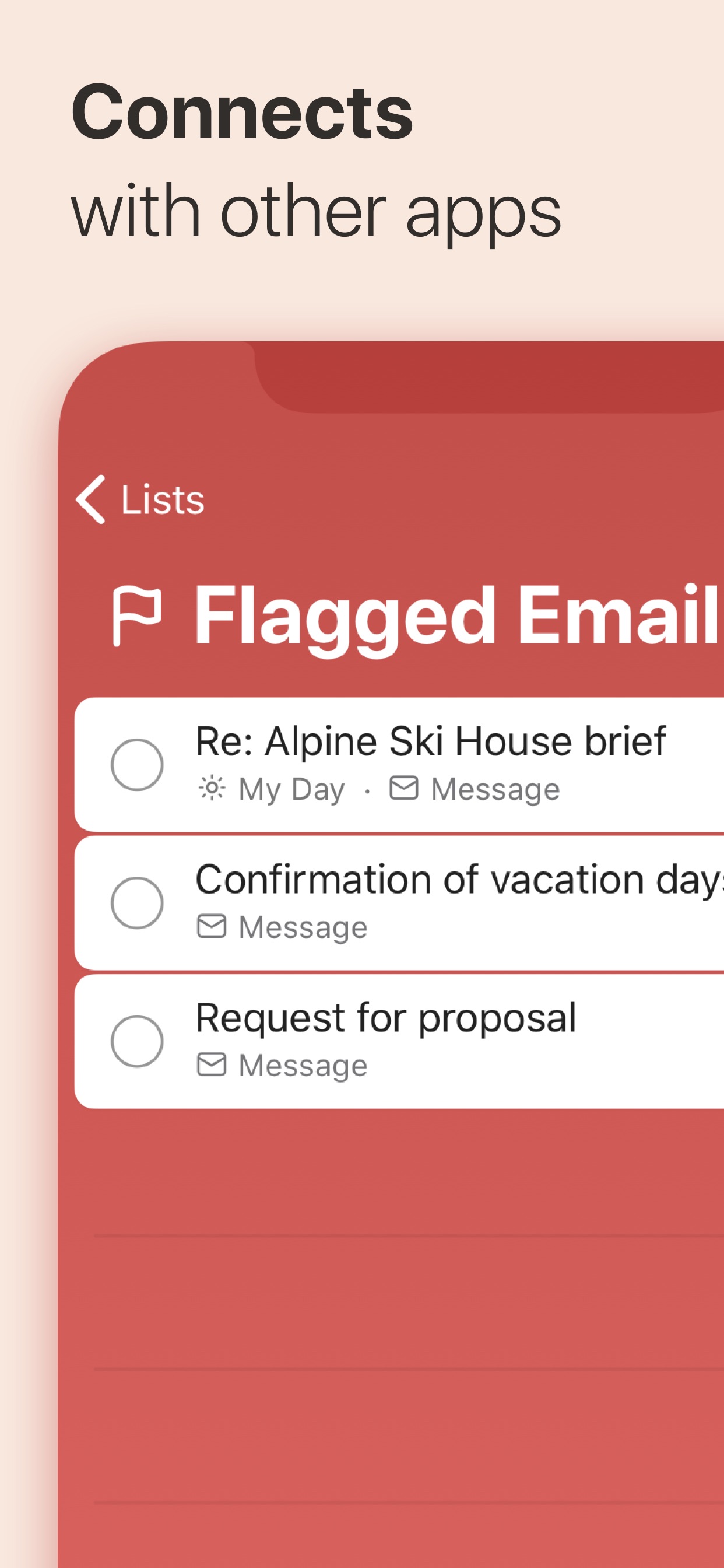This screenshot has height=1568, width=724.
Task: Click Message link in Alpine Ski House task
Action: (495, 789)
